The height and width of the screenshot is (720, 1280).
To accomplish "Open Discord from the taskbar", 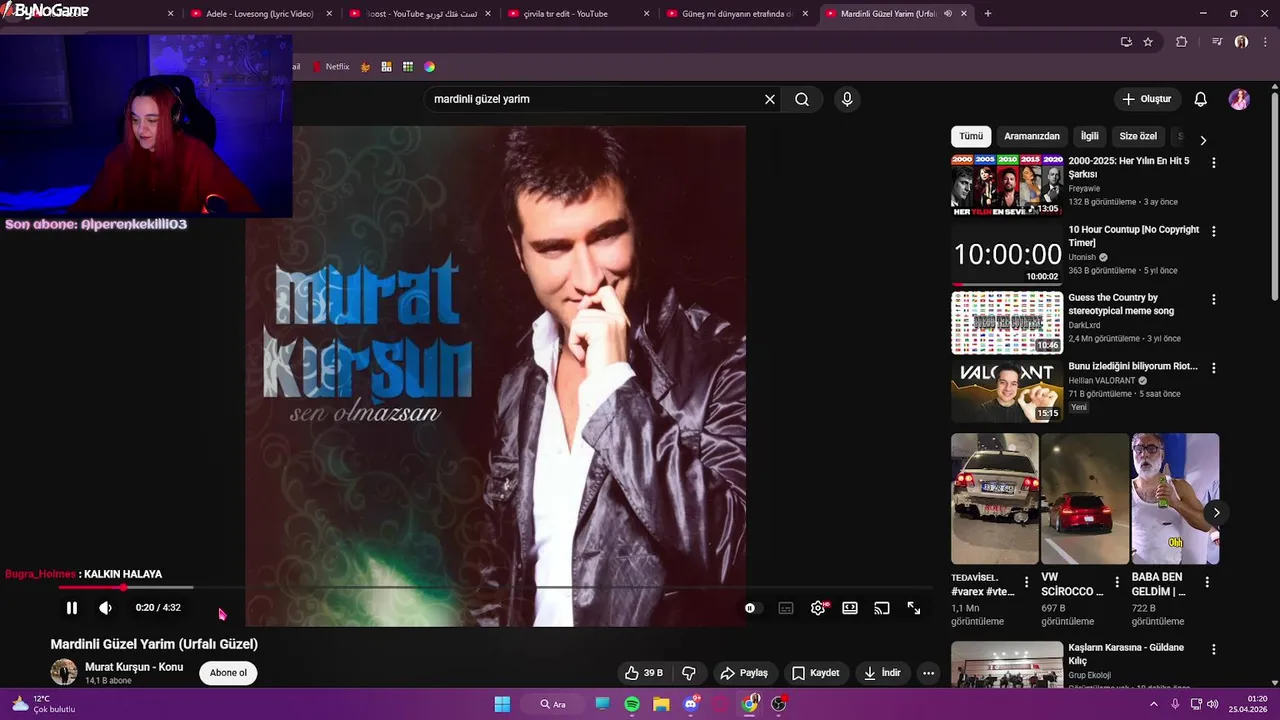I will pos(691,704).
